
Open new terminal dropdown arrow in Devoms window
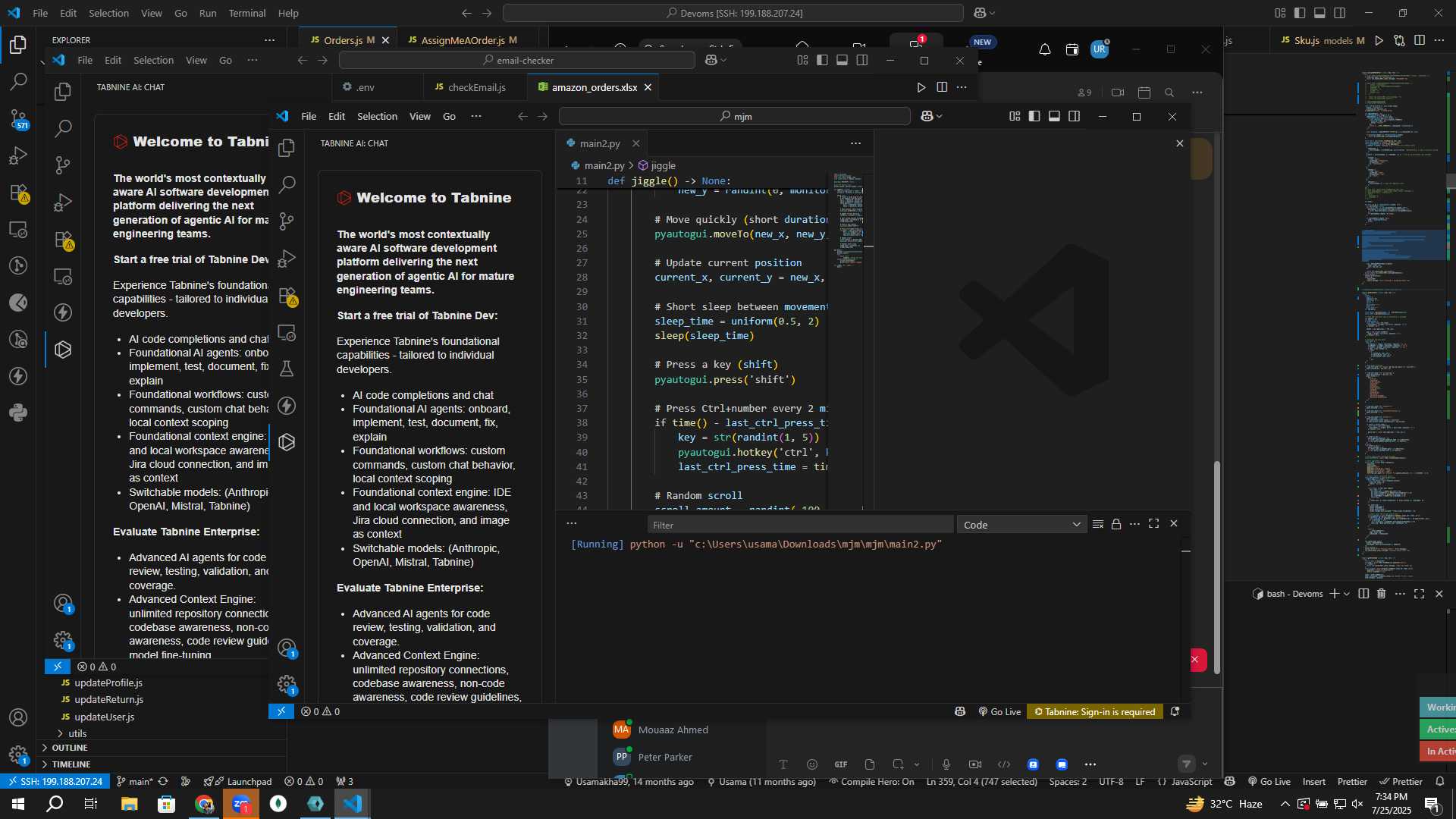pyautogui.click(x=1347, y=594)
